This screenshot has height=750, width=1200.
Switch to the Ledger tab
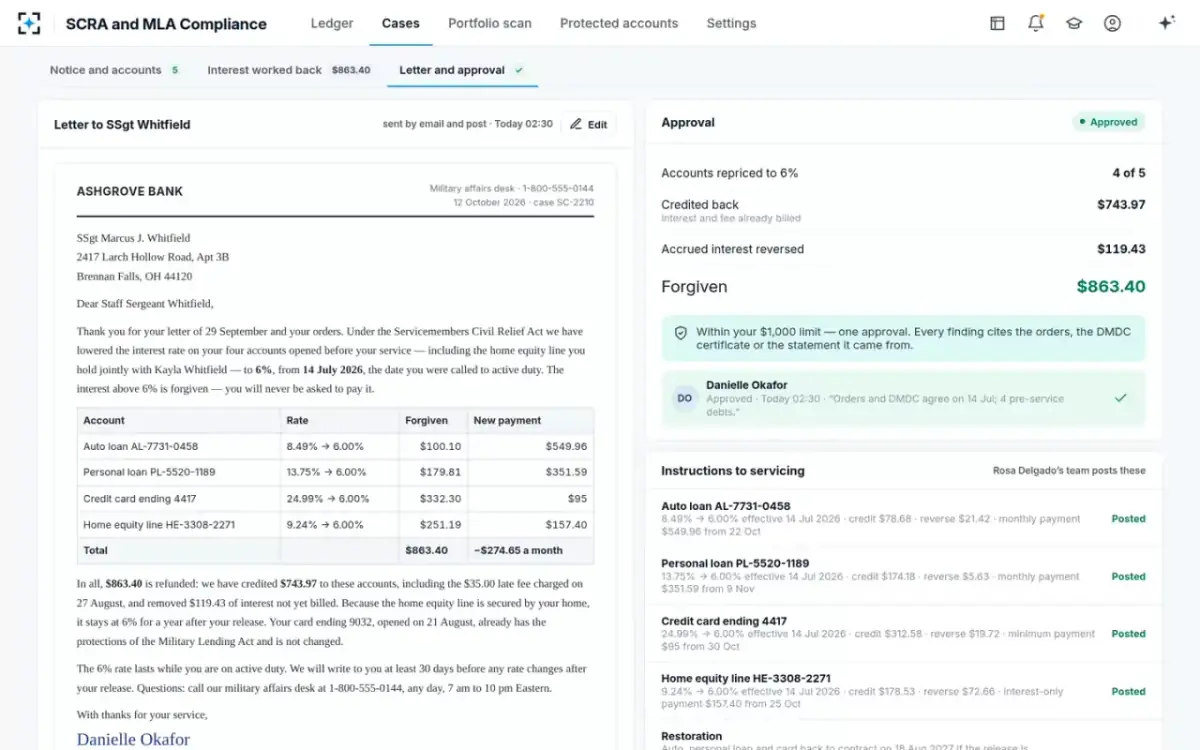pos(332,23)
